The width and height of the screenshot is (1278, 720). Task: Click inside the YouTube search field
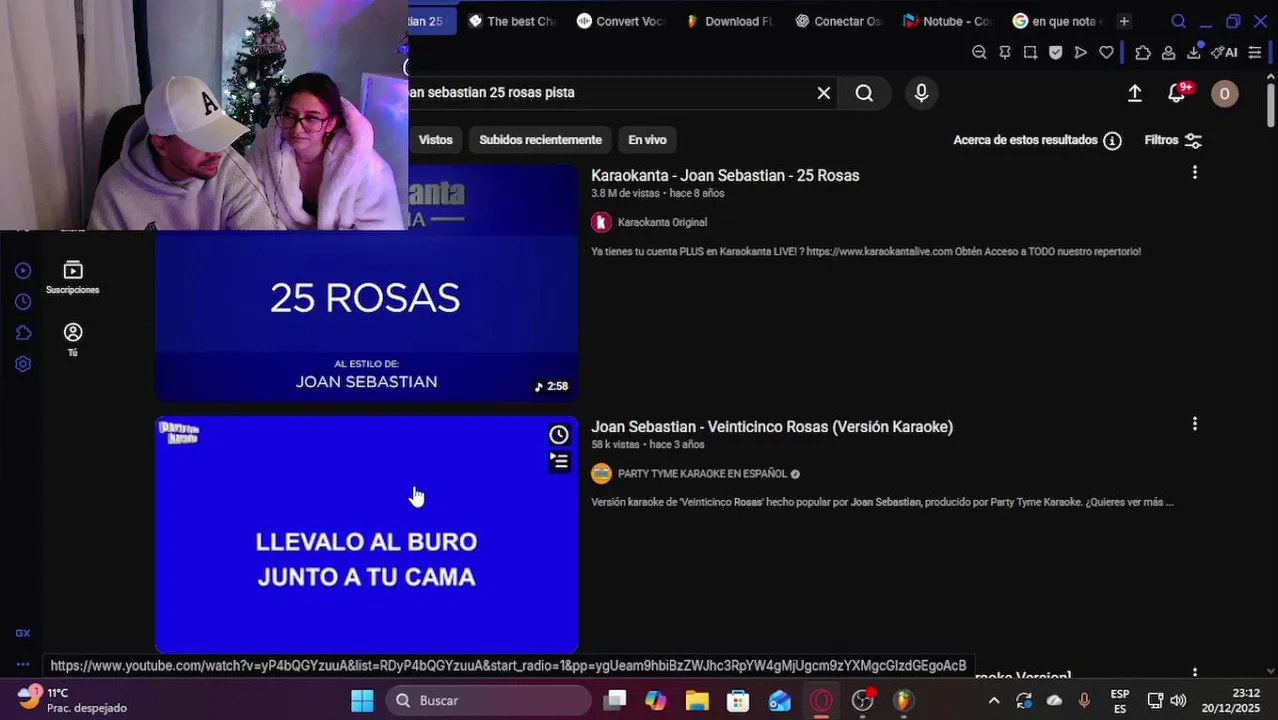pos(610,93)
